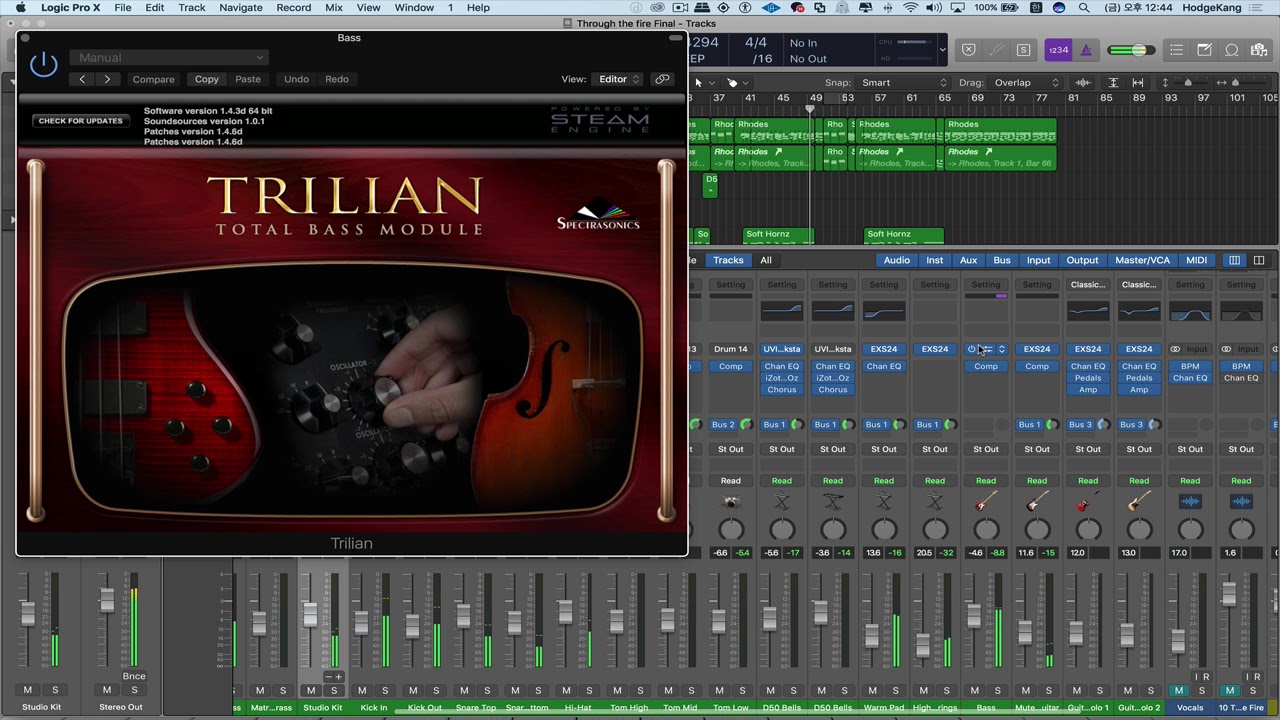Toggle the Aux channel filter
Screen dimensions: 1280x720
[968, 260]
